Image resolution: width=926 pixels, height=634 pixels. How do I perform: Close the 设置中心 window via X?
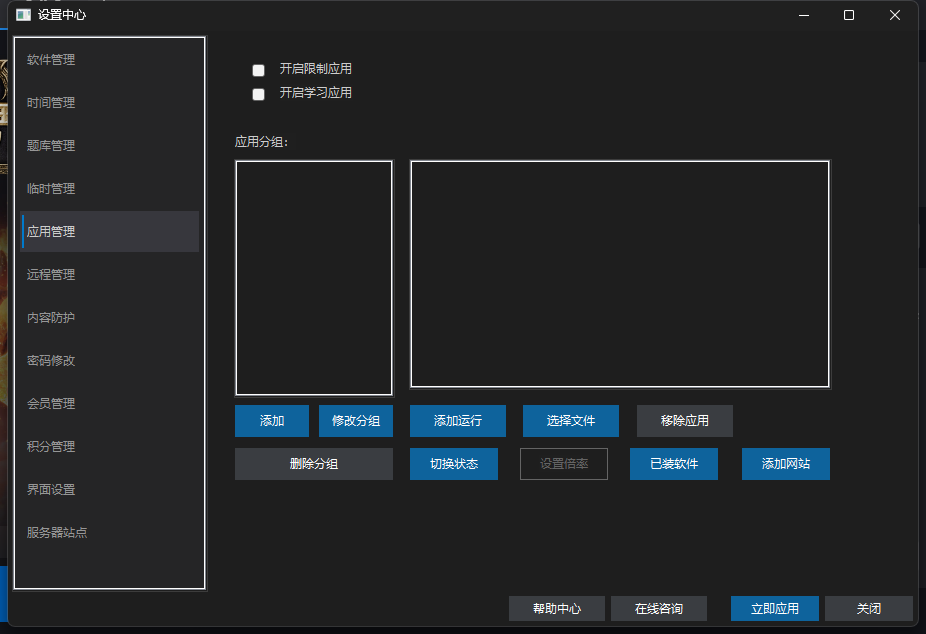(895, 15)
